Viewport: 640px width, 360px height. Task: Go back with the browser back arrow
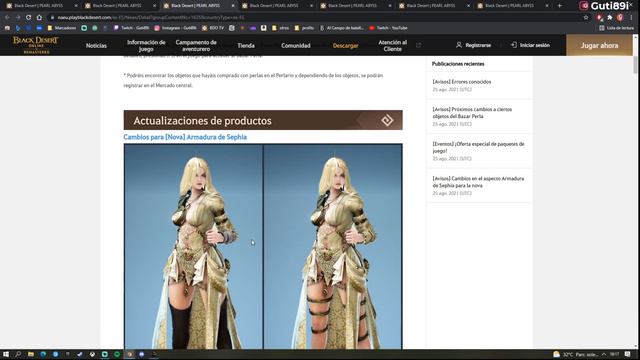coord(7,18)
